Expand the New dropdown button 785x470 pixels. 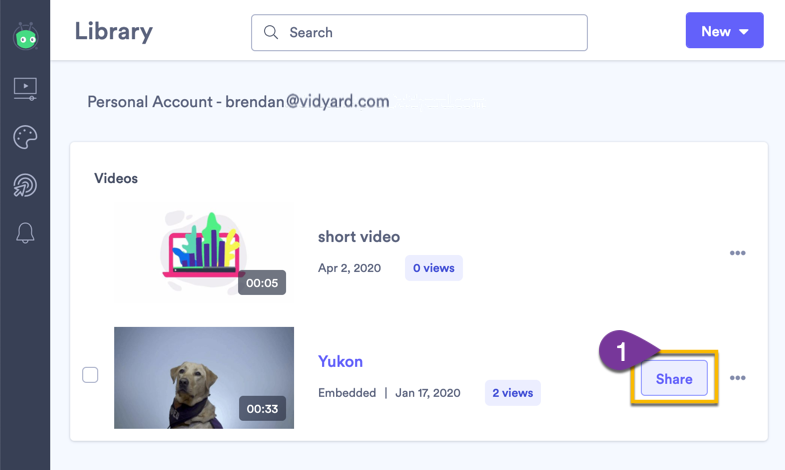tap(724, 31)
